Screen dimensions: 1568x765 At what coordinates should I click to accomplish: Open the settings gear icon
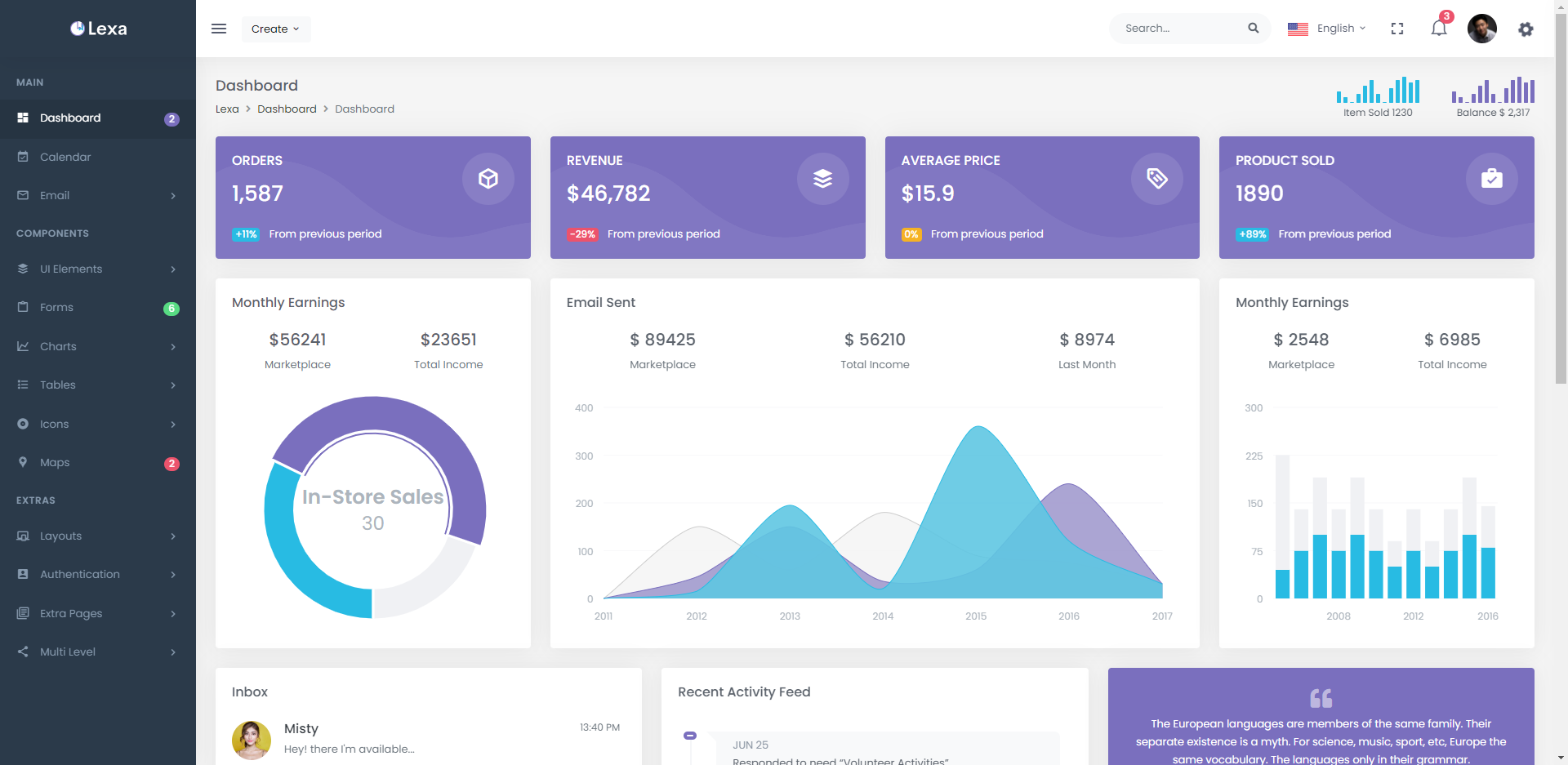click(1525, 29)
